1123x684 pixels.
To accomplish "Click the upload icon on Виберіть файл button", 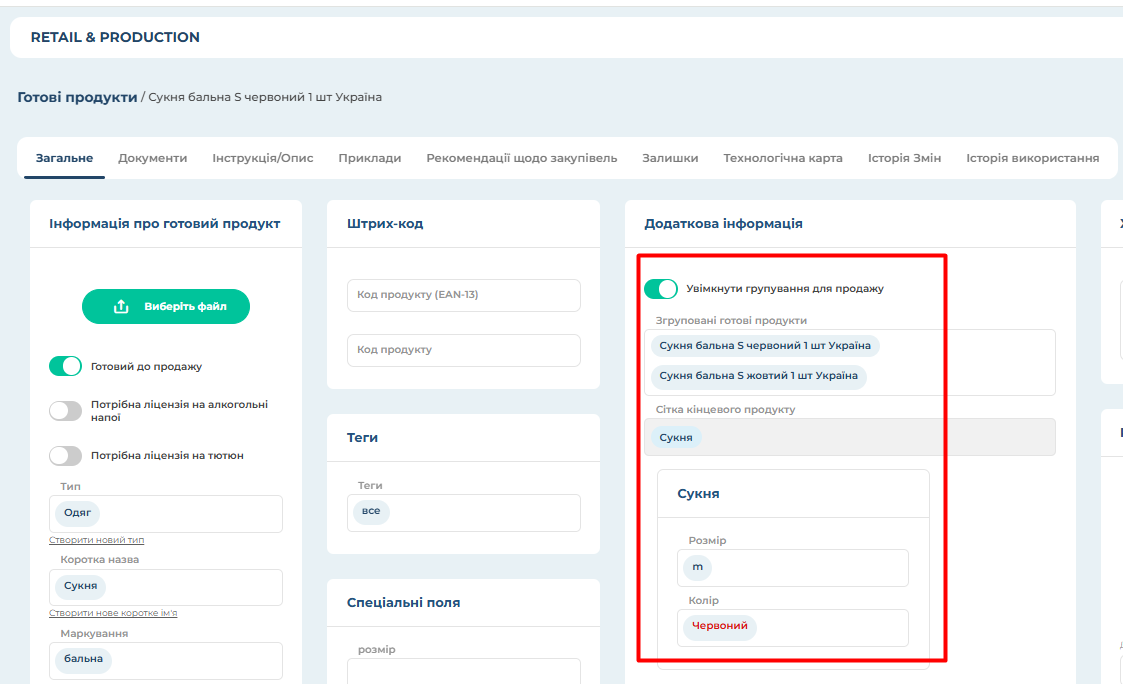I will pos(121,307).
